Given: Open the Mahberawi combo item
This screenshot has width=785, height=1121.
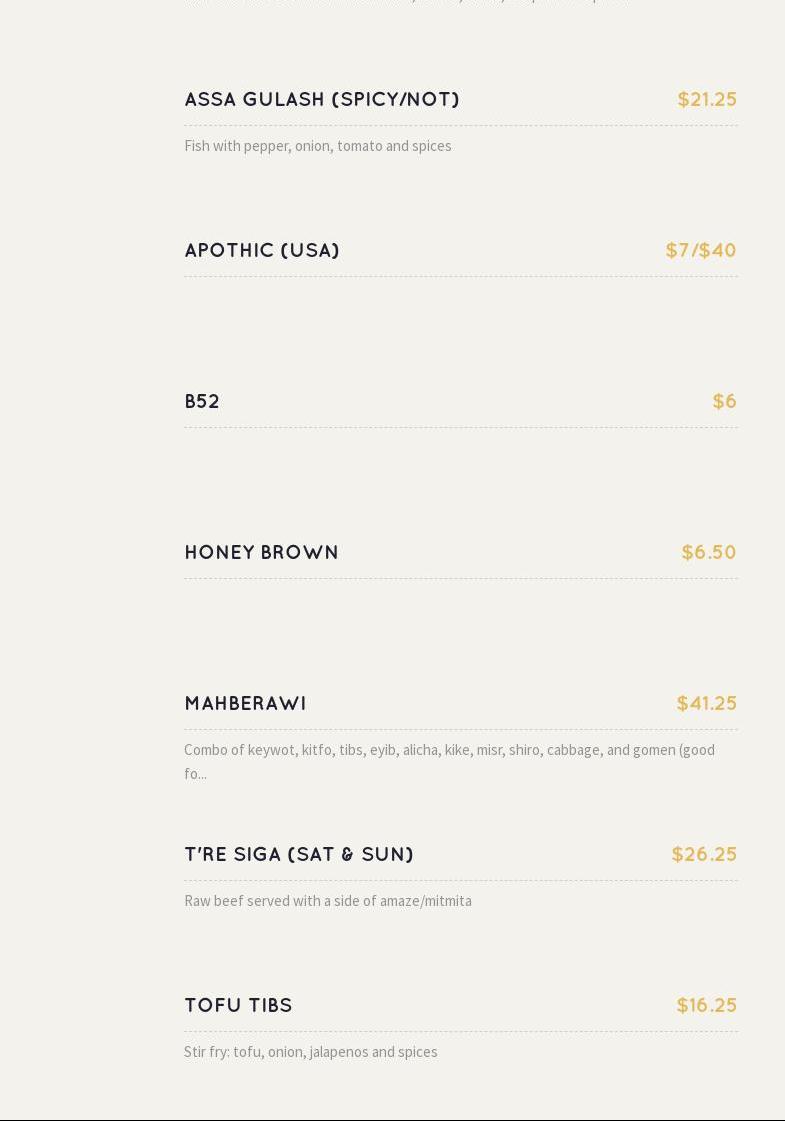Looking at the screenshot, I should point(245,703).
